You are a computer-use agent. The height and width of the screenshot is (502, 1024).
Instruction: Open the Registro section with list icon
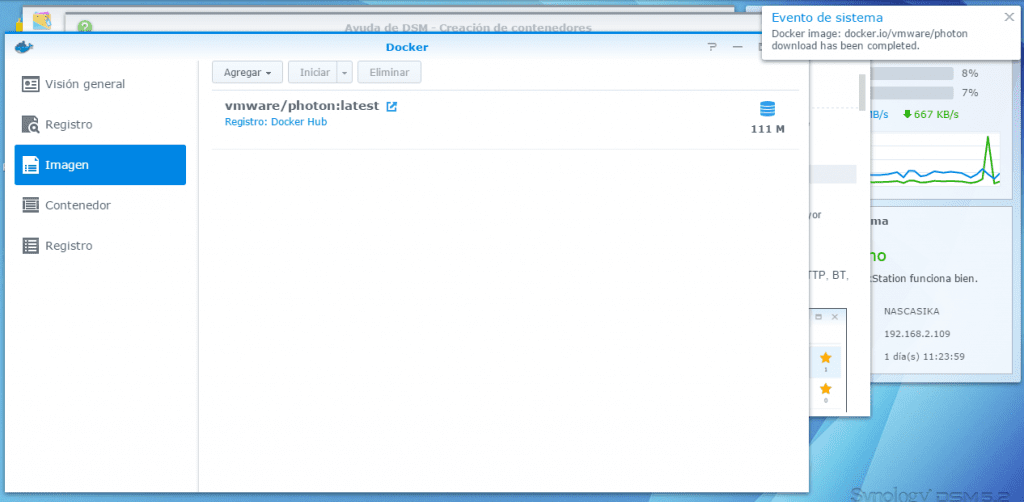(100, 246)
